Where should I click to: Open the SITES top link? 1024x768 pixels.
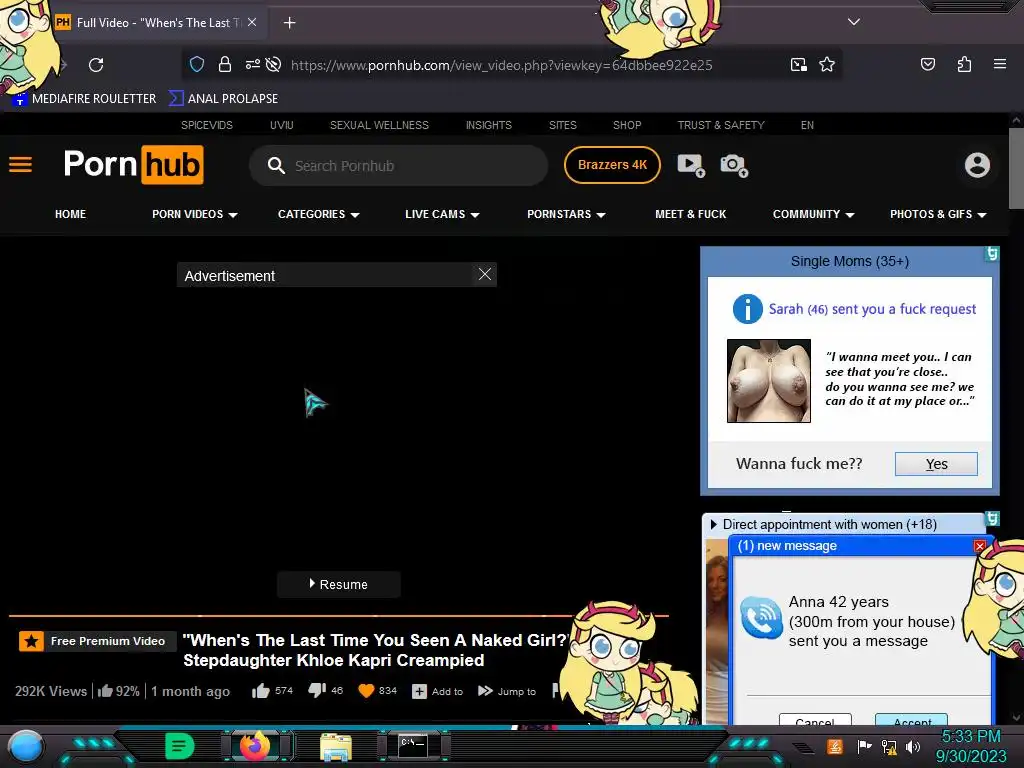coord(562,125)
